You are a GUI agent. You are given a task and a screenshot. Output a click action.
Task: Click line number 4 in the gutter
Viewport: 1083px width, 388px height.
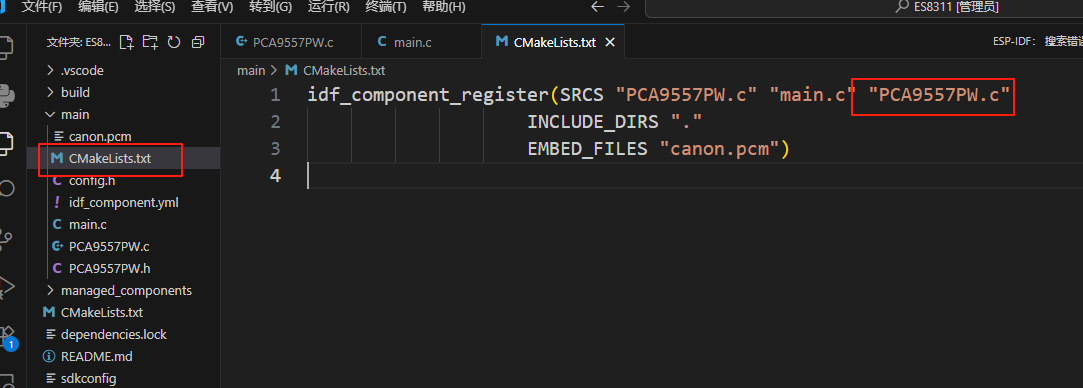(x=276, y=176)
